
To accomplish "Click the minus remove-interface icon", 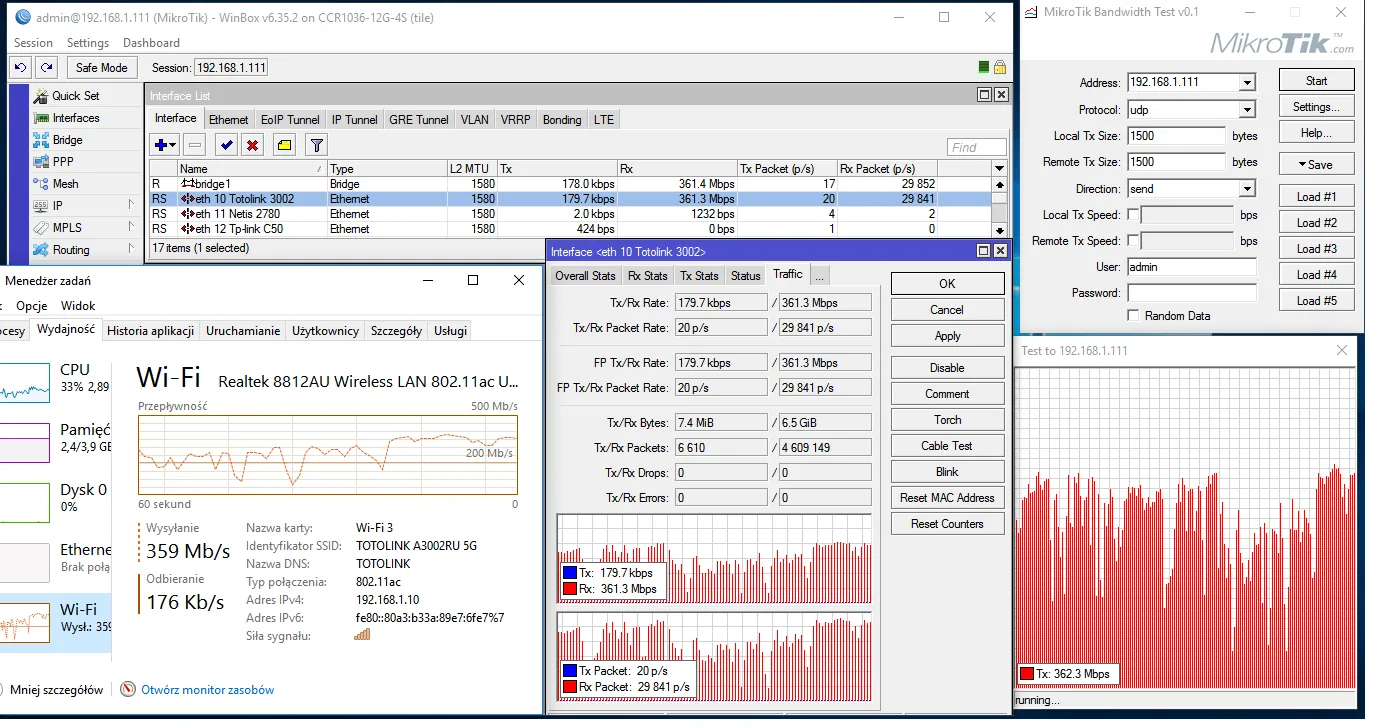I will pyautogui.click(x=195, y=145).
